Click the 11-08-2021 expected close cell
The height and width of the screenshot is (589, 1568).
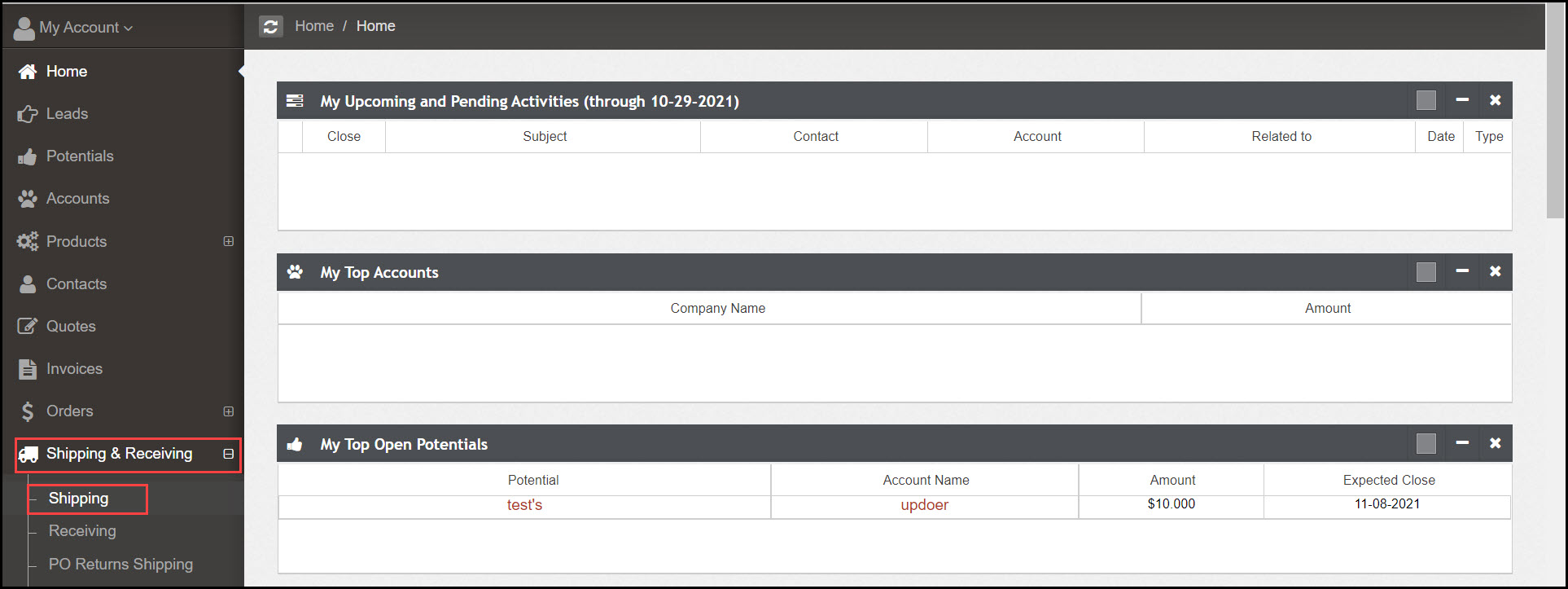pyautogui.click(x=1387, y=504)
